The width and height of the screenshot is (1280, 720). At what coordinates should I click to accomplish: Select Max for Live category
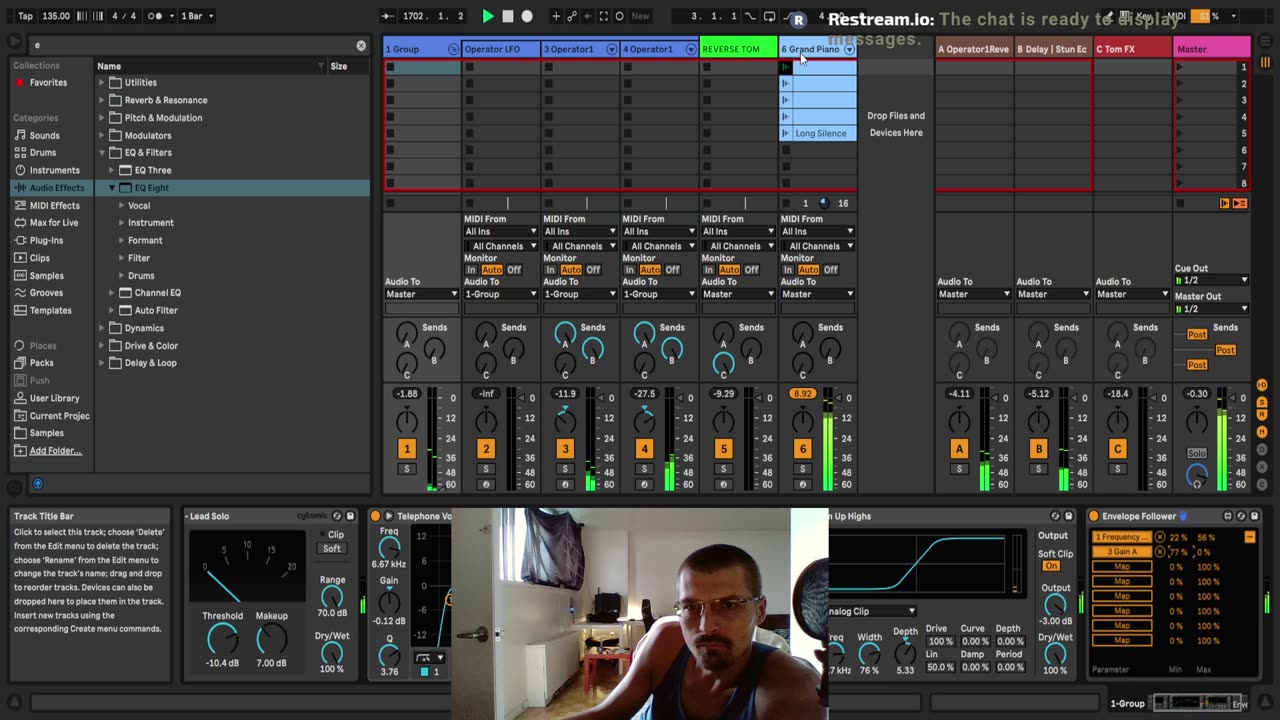pyautogui.click(x=54, y=223)
